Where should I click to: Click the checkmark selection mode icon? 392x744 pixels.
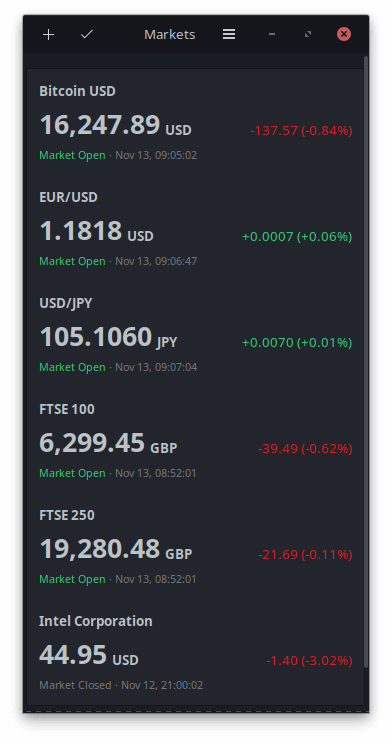click(x=86, y=35)
